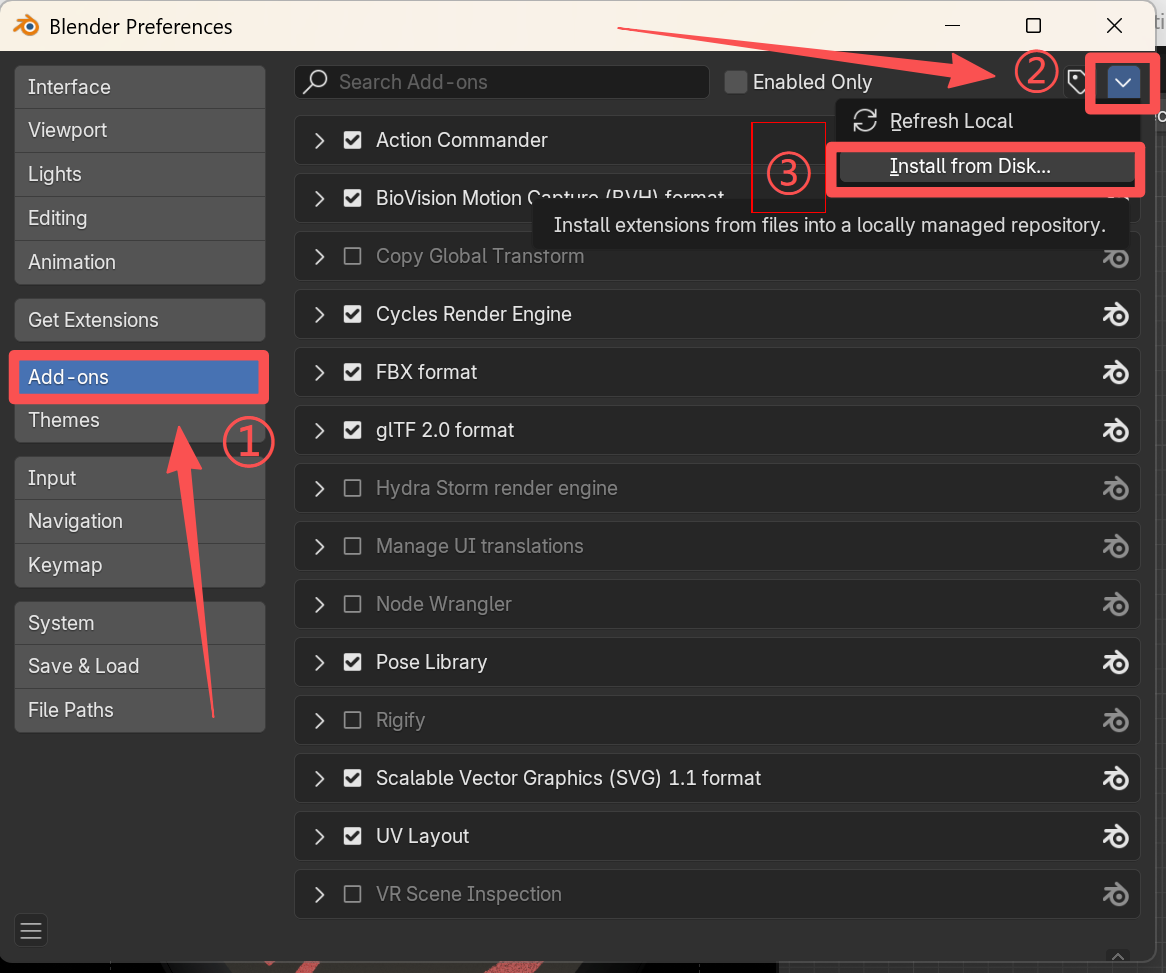
Task: Expand the FBX format details
Action: pyautogui.click(x=319, y=372)
